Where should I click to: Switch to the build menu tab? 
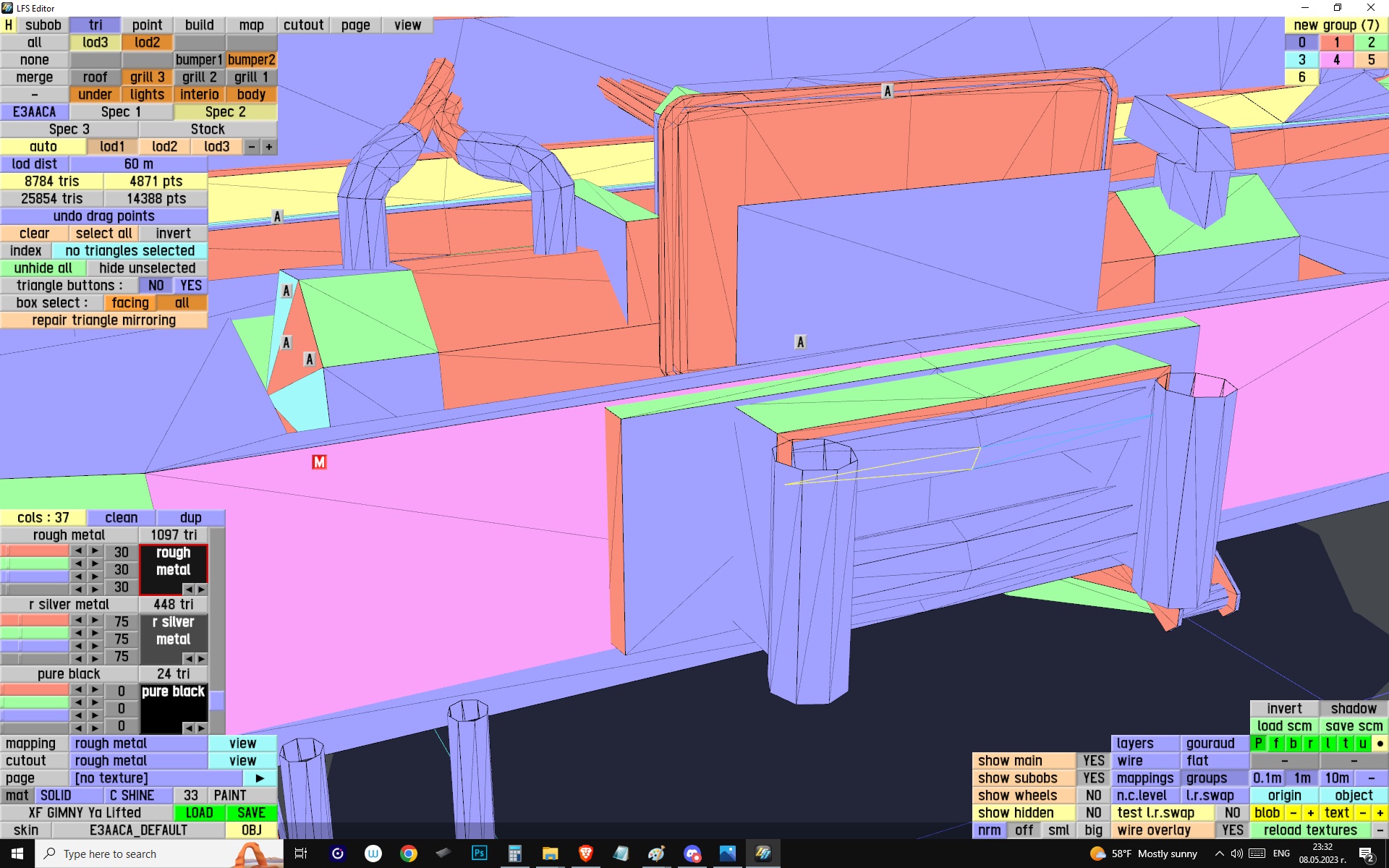pyautogui.click(x=199, y=25)
